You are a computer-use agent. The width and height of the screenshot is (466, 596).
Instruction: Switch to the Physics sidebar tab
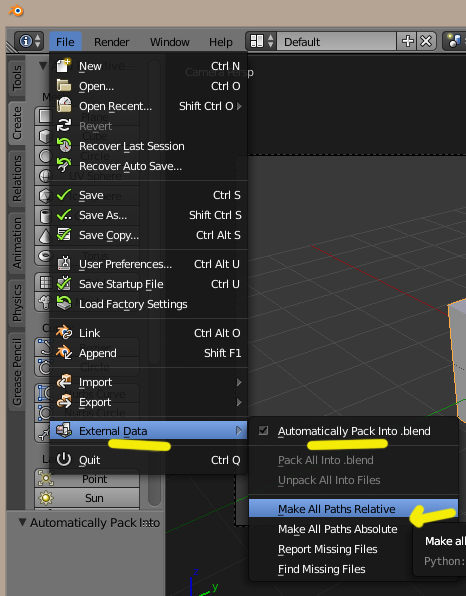coord(17,303)
